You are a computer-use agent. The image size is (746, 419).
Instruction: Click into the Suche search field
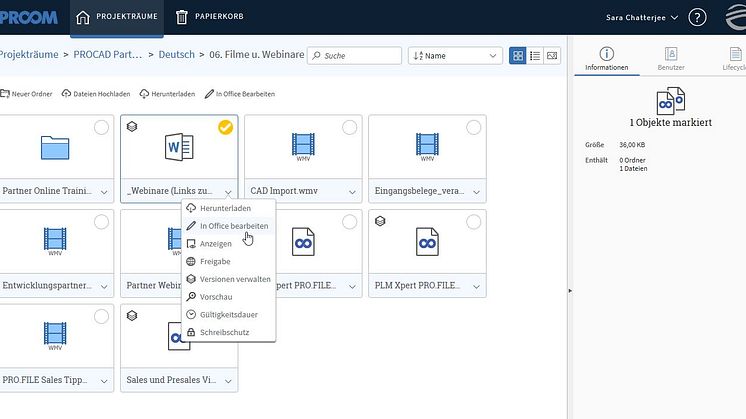[354, 56]
